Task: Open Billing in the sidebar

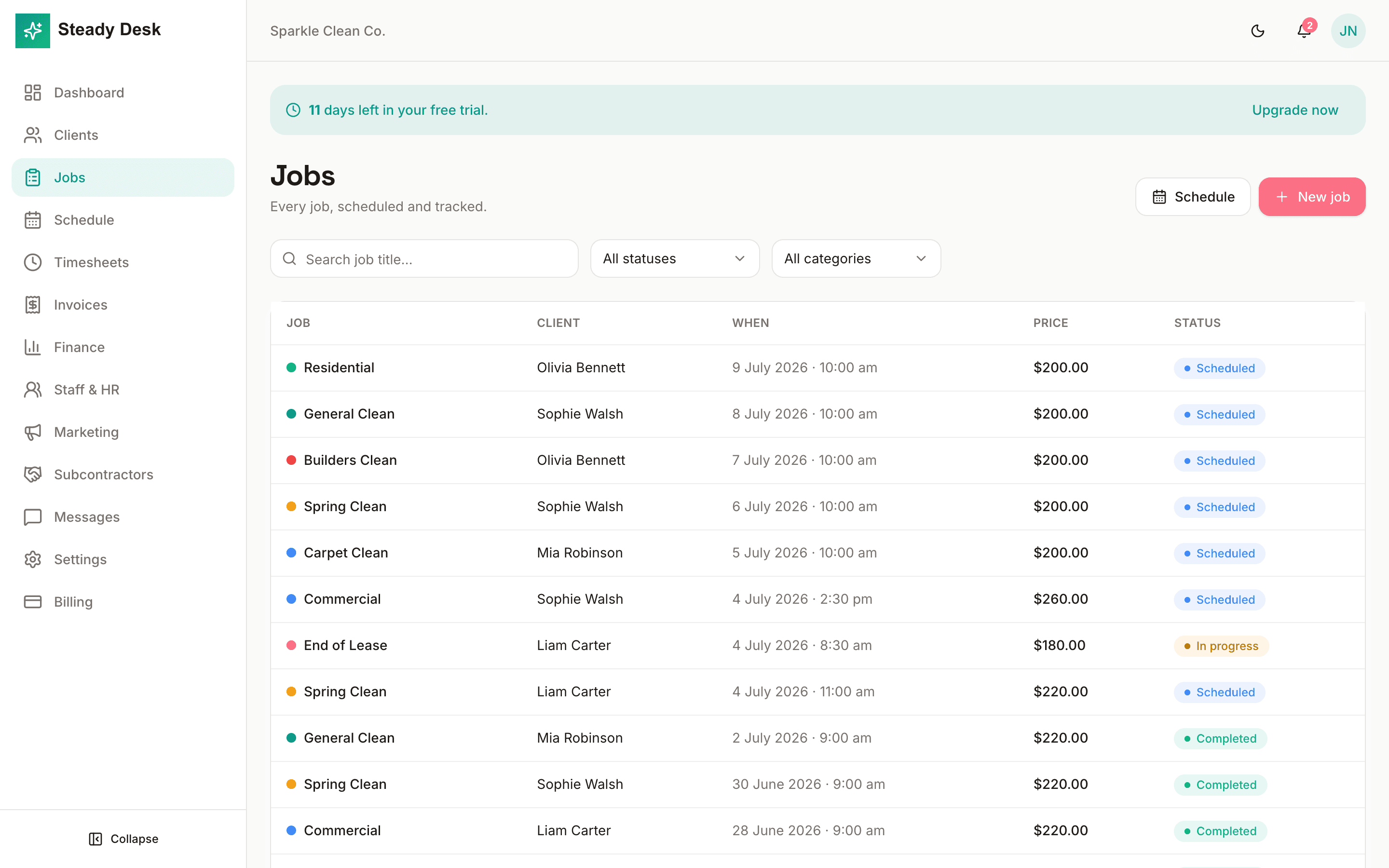Action: click(x=123, y=602)
